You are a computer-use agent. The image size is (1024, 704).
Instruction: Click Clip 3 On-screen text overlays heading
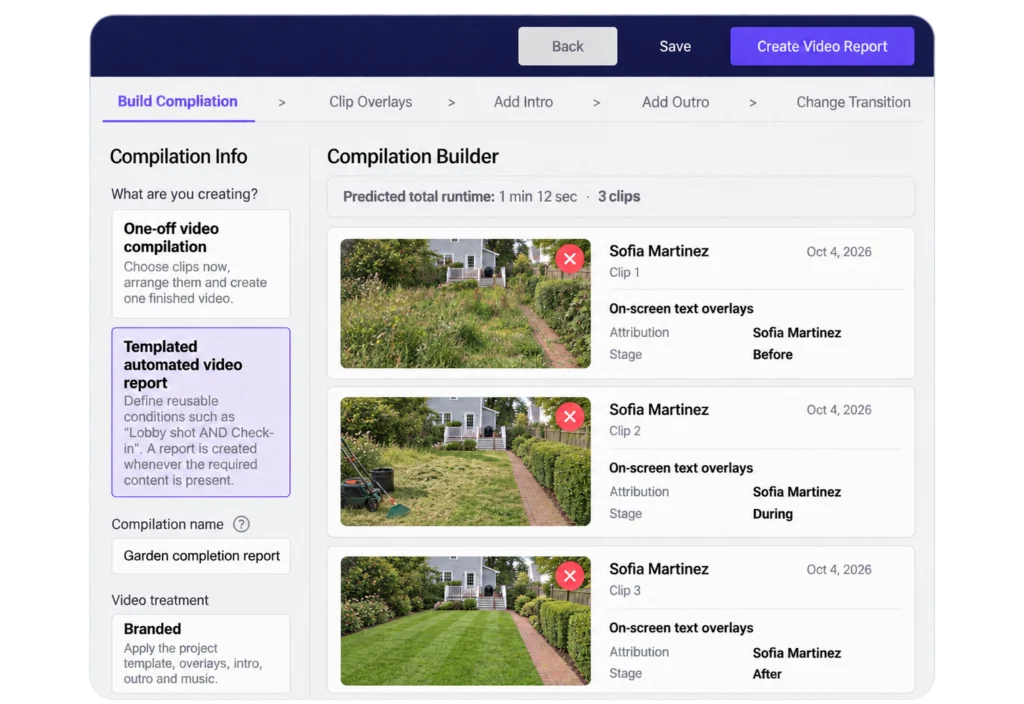(x=680, y=628)
